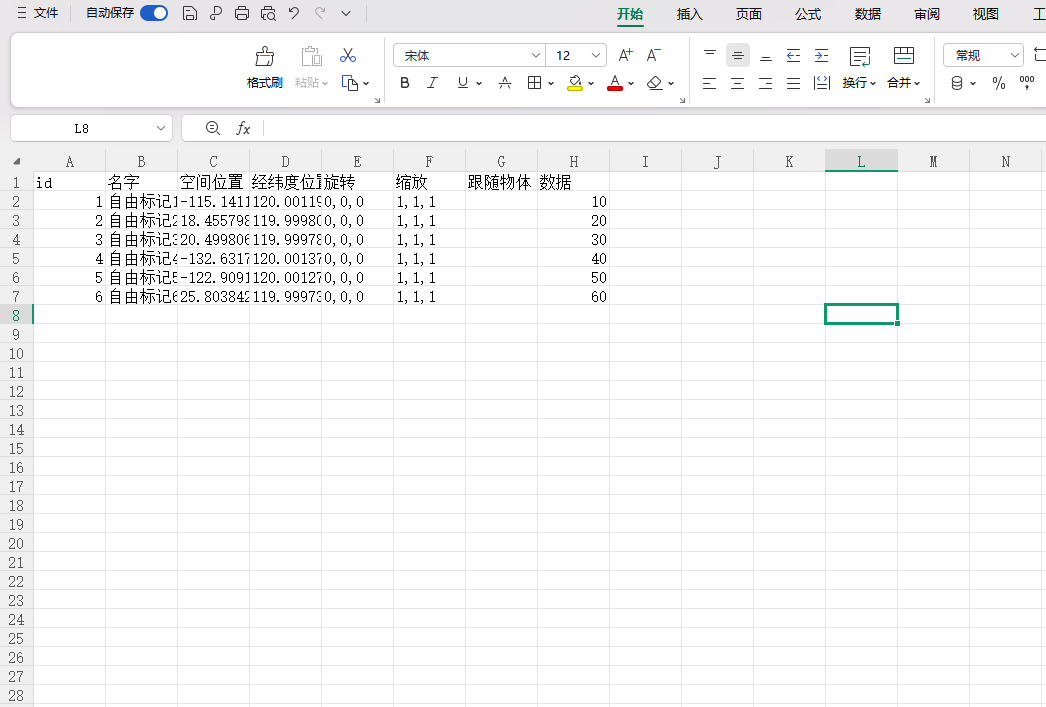
Task: Select cell H7 containing value 60
Action: point(573,297)
